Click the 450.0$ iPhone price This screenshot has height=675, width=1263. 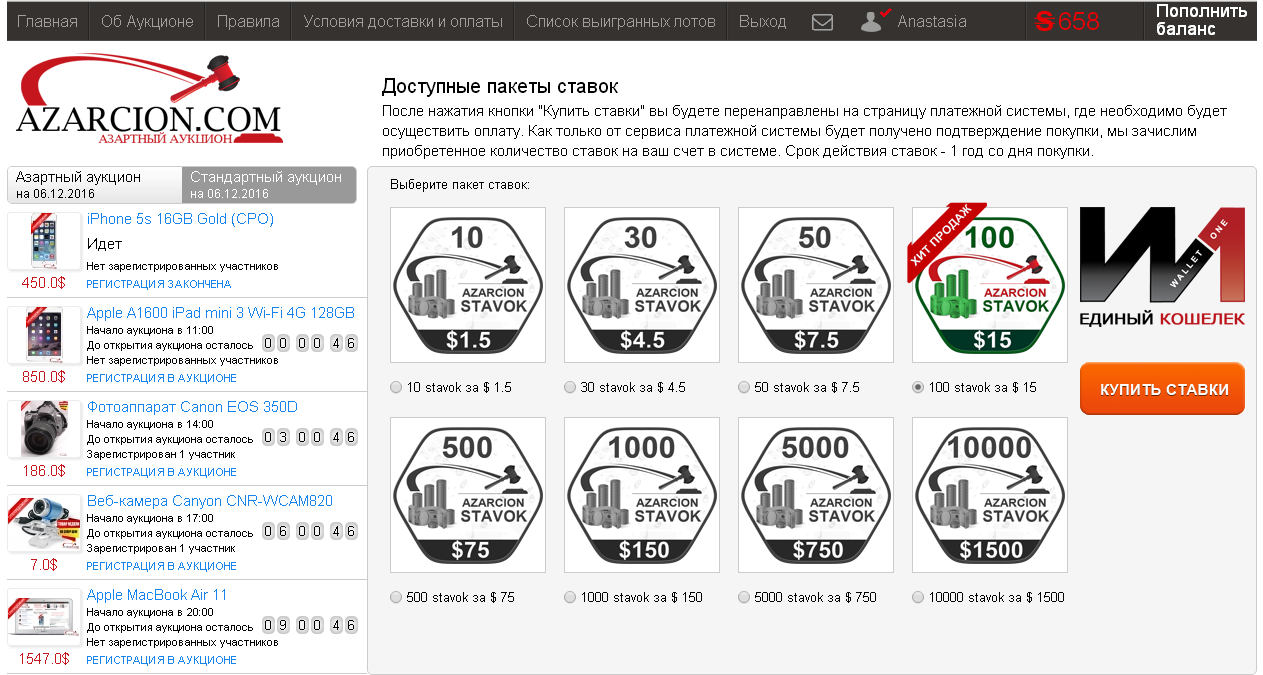coord(44,282)
